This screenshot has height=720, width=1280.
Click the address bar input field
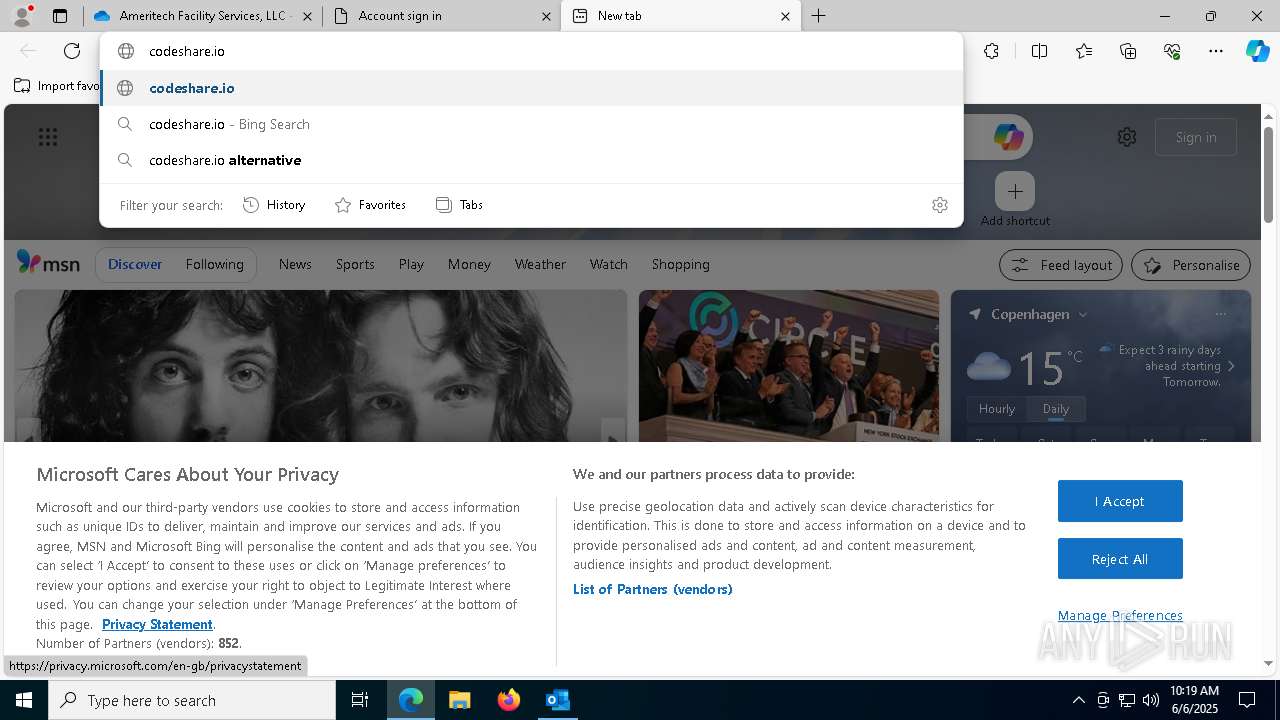531,51
